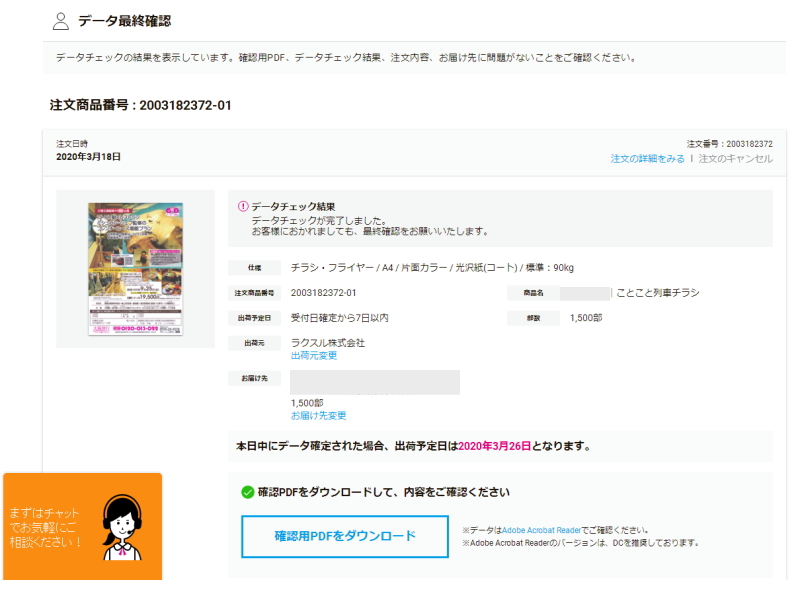Click the note recommending Adobe Acrobat Reader DC version

point(581,543)
